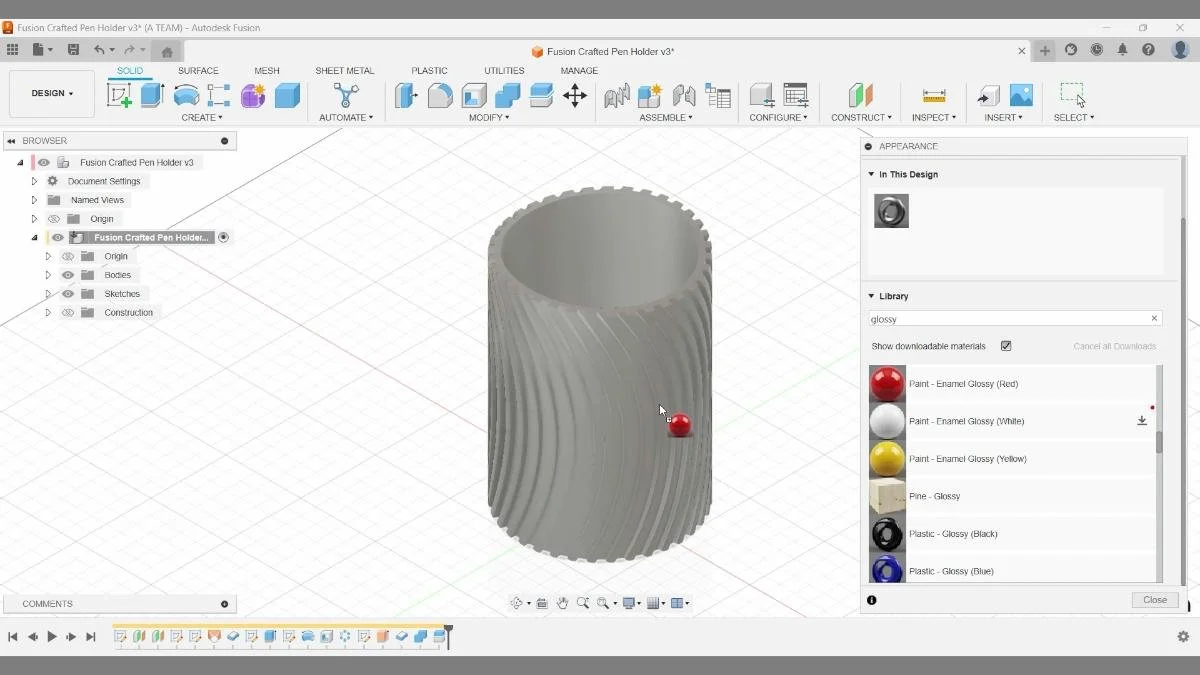Open the Design workspace dropdown
This screenshot has width=1200, height=675.
point(51,93)
